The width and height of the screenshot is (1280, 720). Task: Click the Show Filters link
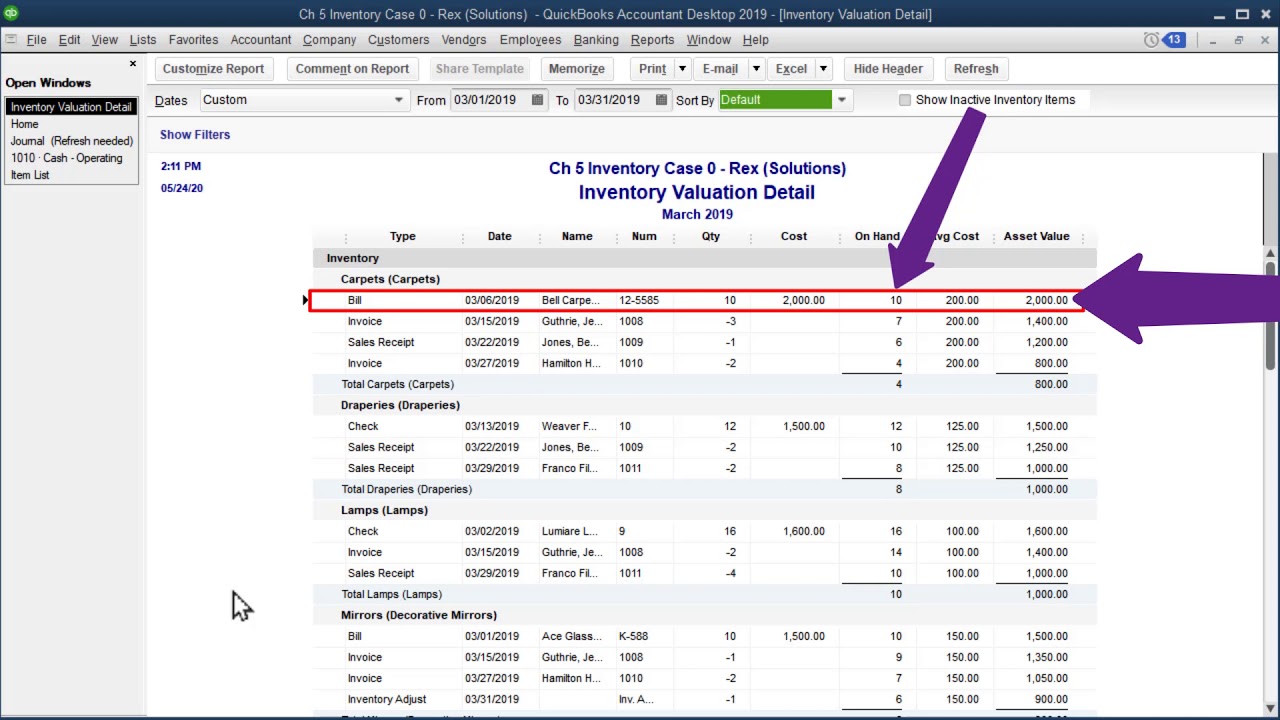tap(195, 135)
